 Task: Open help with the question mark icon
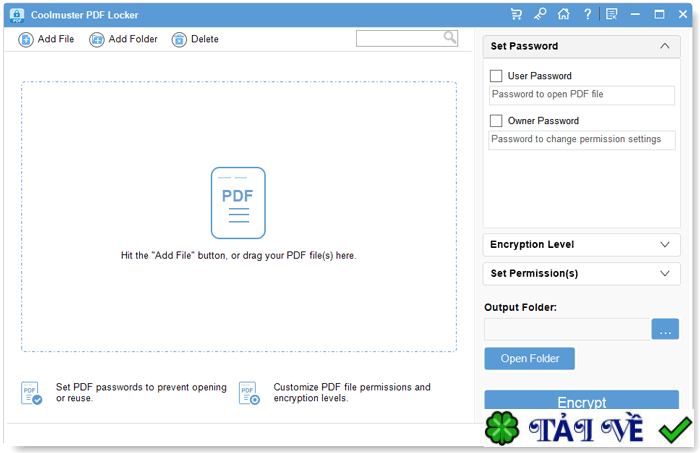(588, 14)
